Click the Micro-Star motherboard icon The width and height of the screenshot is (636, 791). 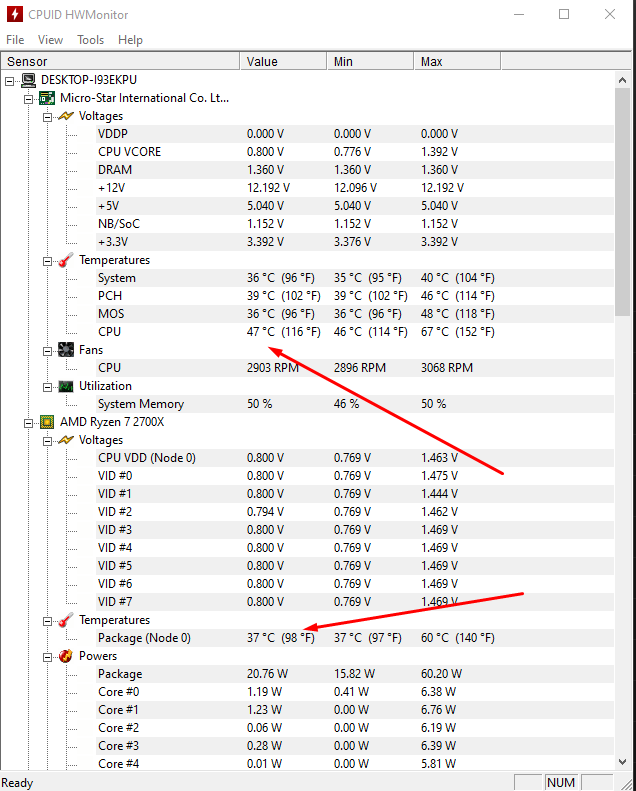point(47,98)
